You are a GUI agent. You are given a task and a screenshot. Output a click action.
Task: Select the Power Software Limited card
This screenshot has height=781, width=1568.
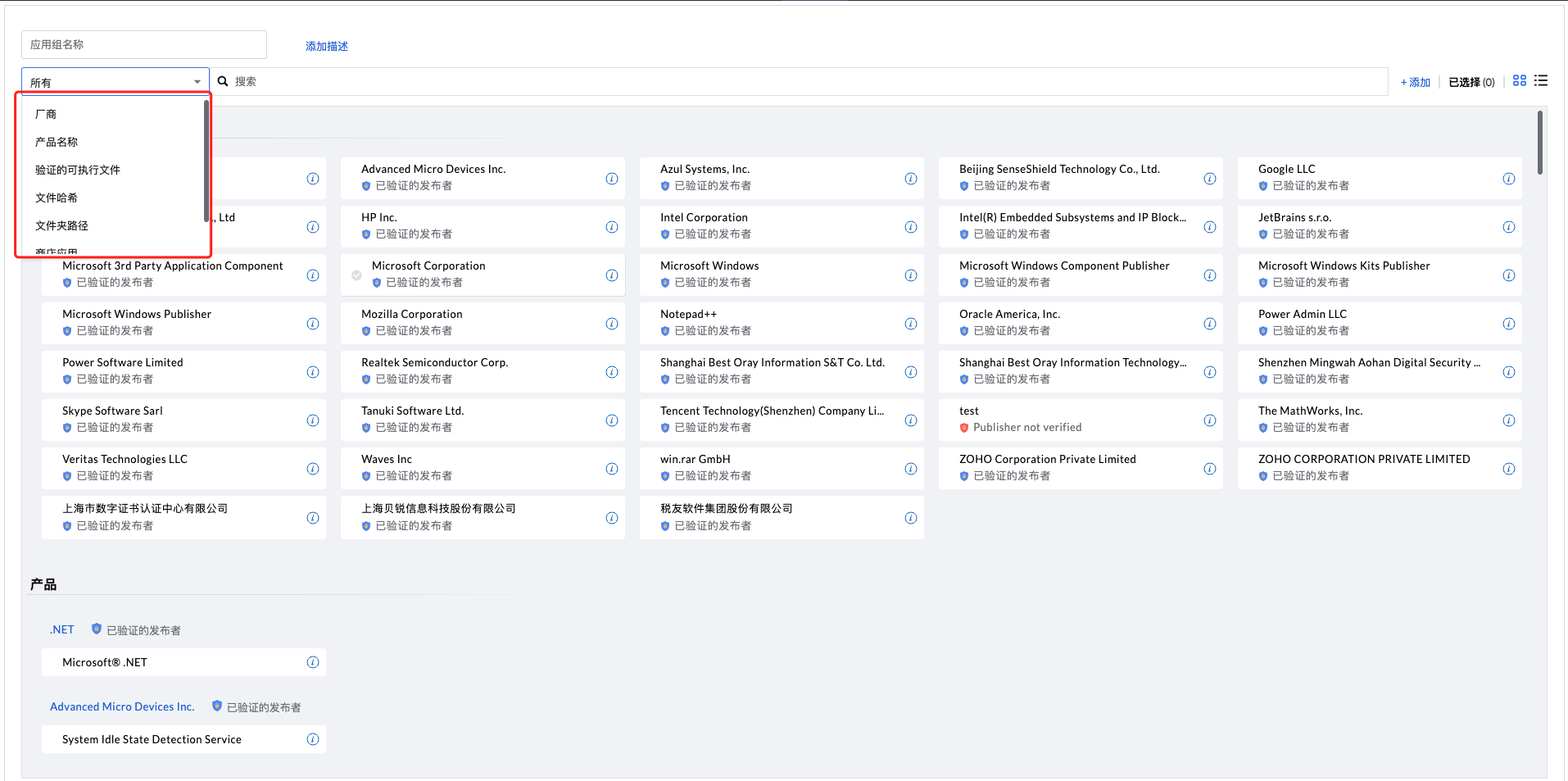pyautogui.click(x=184, y=371)
